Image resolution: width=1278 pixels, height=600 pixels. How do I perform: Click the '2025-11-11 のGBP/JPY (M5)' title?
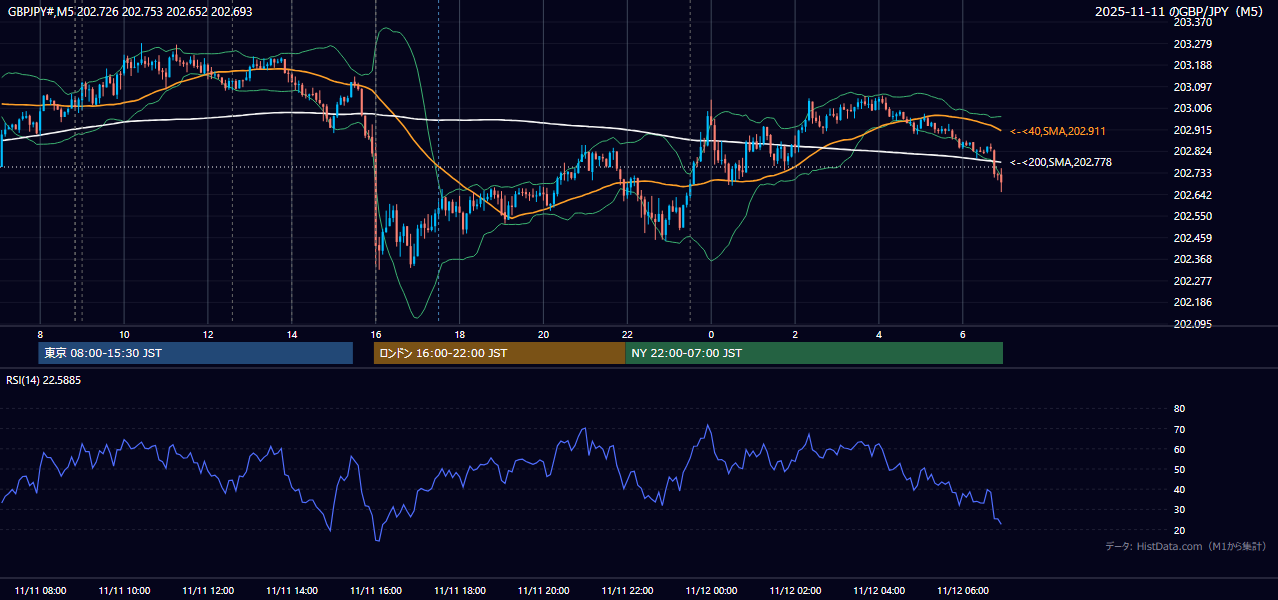(1180, 12)
